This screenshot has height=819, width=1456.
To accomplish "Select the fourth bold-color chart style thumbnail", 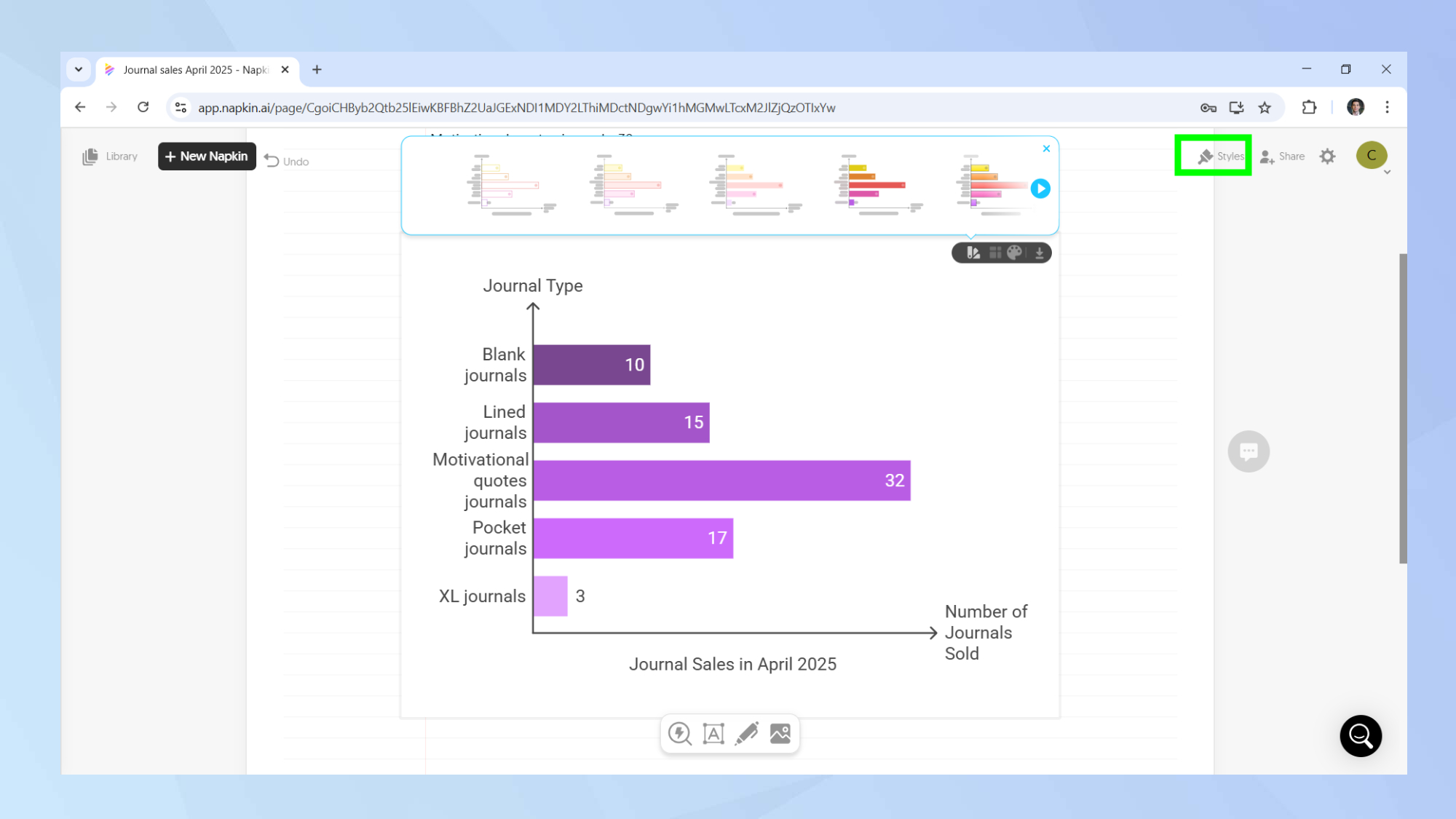I will (877, 185).
